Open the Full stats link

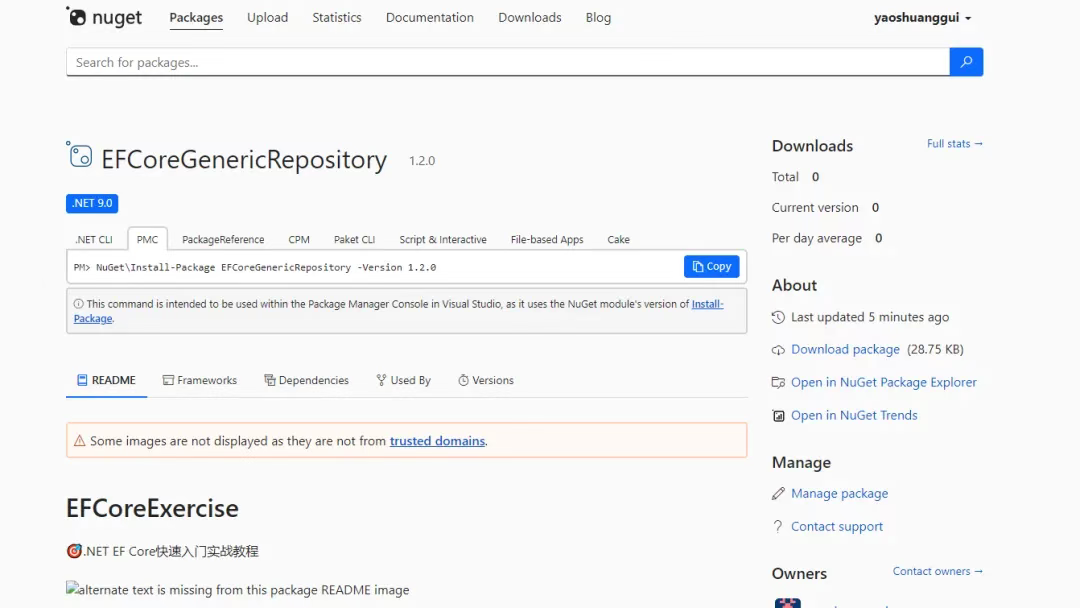tap(955, 144)
